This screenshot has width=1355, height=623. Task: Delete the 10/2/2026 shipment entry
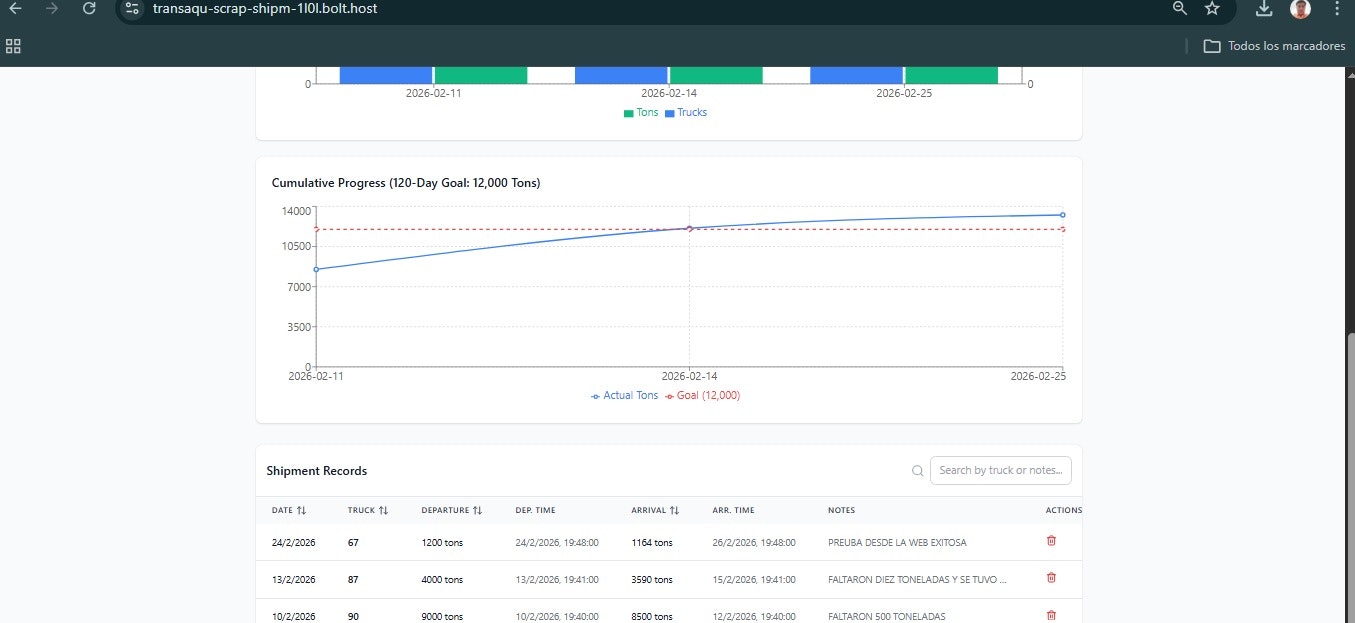pyautogui.click(x=1050, y=615)
